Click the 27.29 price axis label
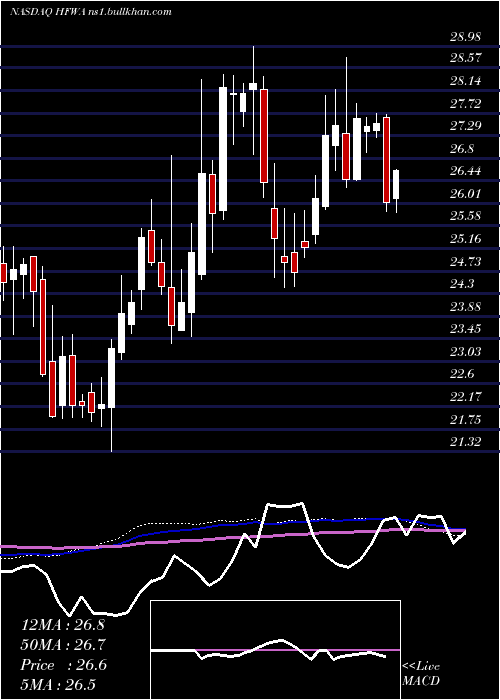This screenshot has height=700, width=500. coord(465,125)
